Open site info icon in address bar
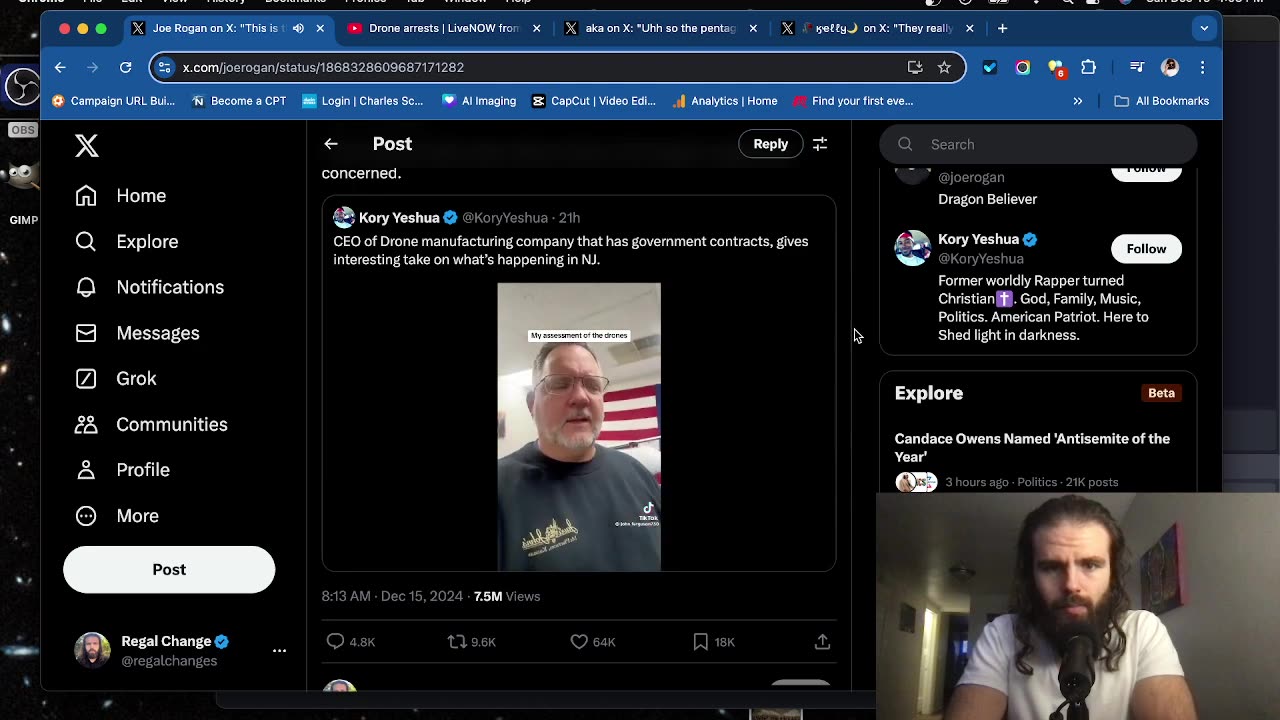This screenshot has width=1280, height=720. (x=166, y=67)
